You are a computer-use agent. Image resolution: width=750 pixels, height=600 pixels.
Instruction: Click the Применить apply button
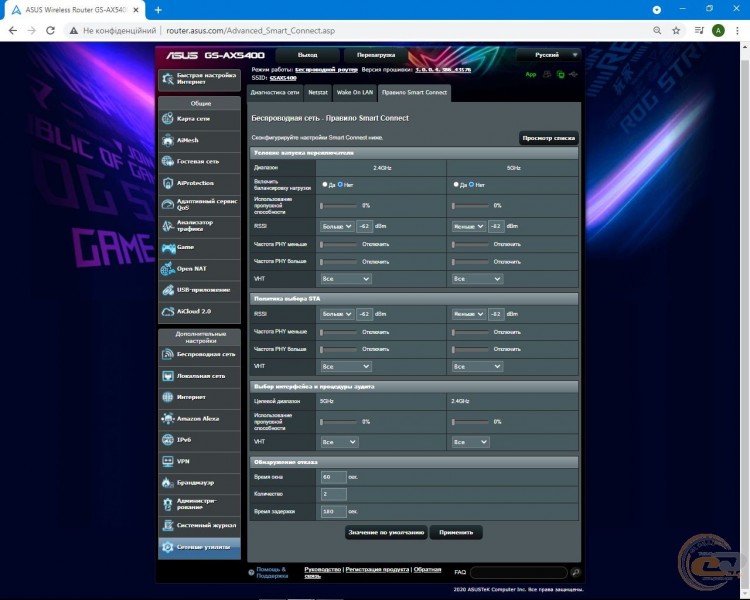[x=456, y=533]
